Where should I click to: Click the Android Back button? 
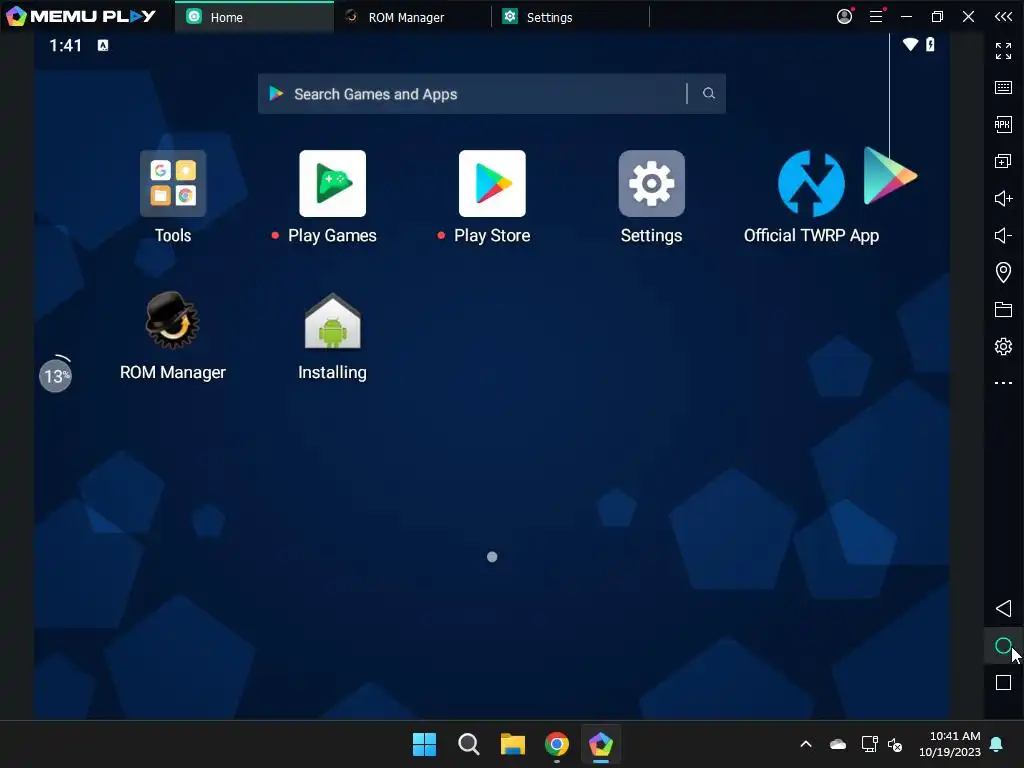coord(1003,609)
